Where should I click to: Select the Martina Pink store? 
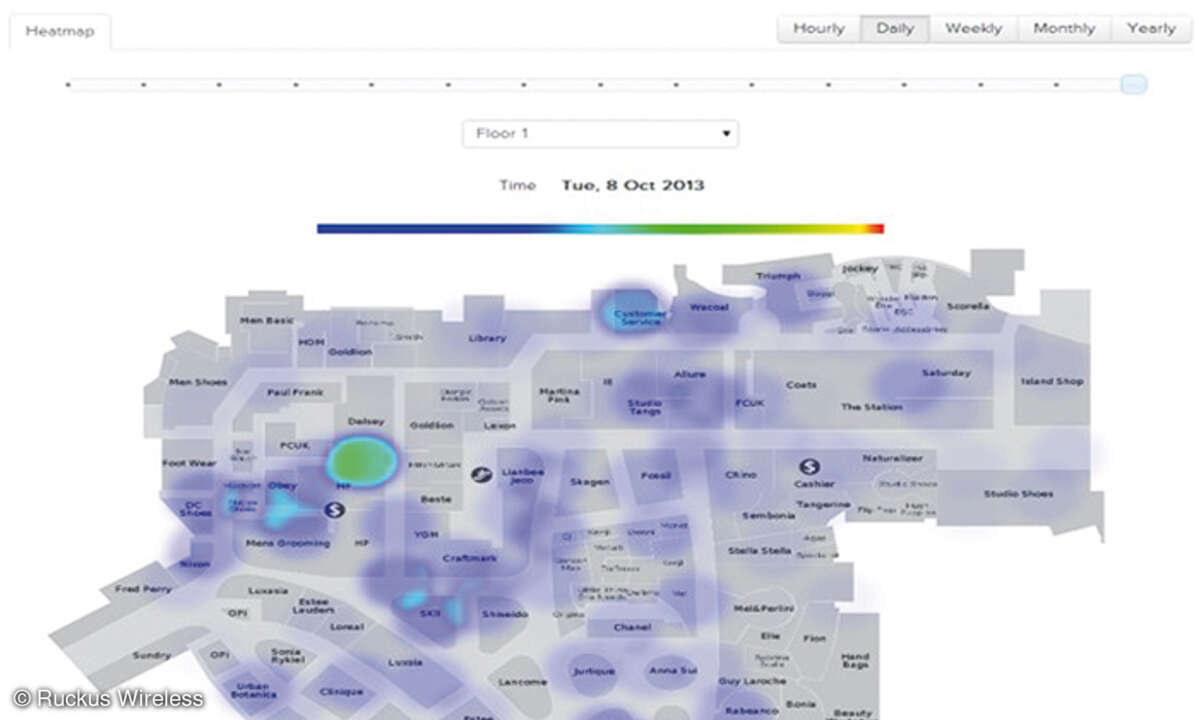click(559, 394)
